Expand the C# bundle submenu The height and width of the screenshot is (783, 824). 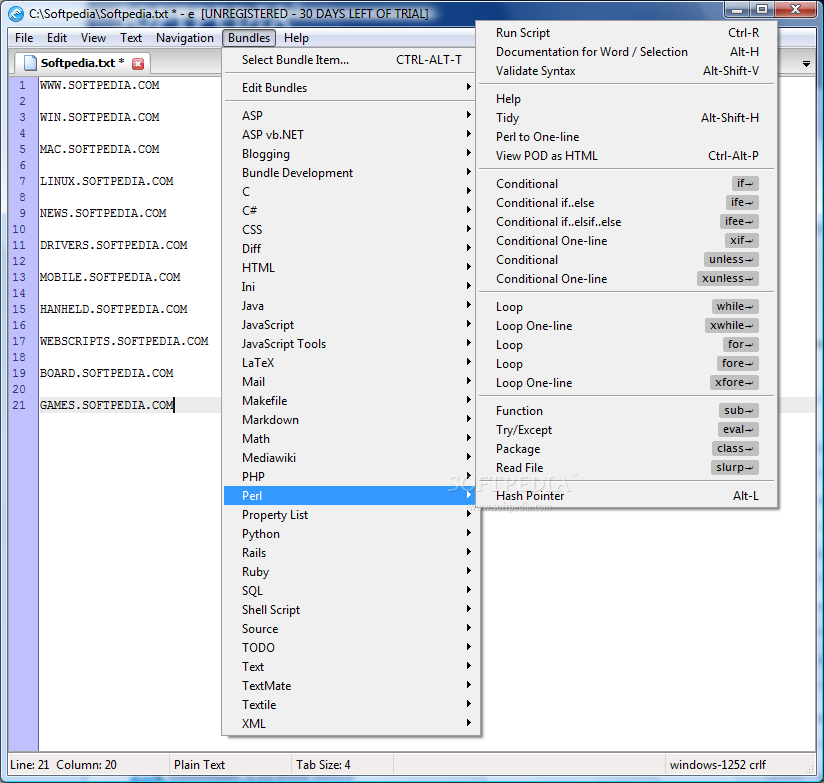(x=351, y=211)
